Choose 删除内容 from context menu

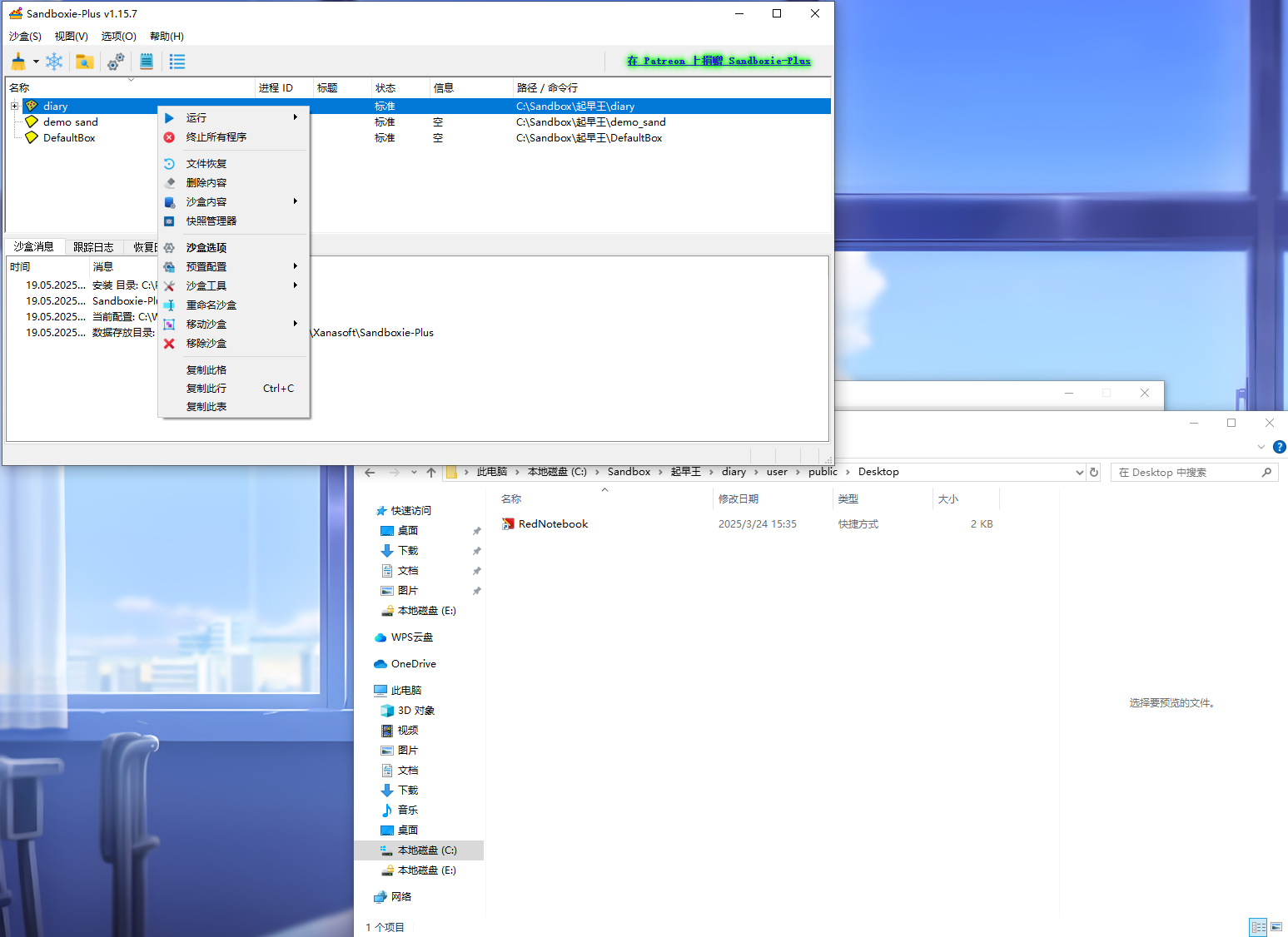tap(234, 183)
